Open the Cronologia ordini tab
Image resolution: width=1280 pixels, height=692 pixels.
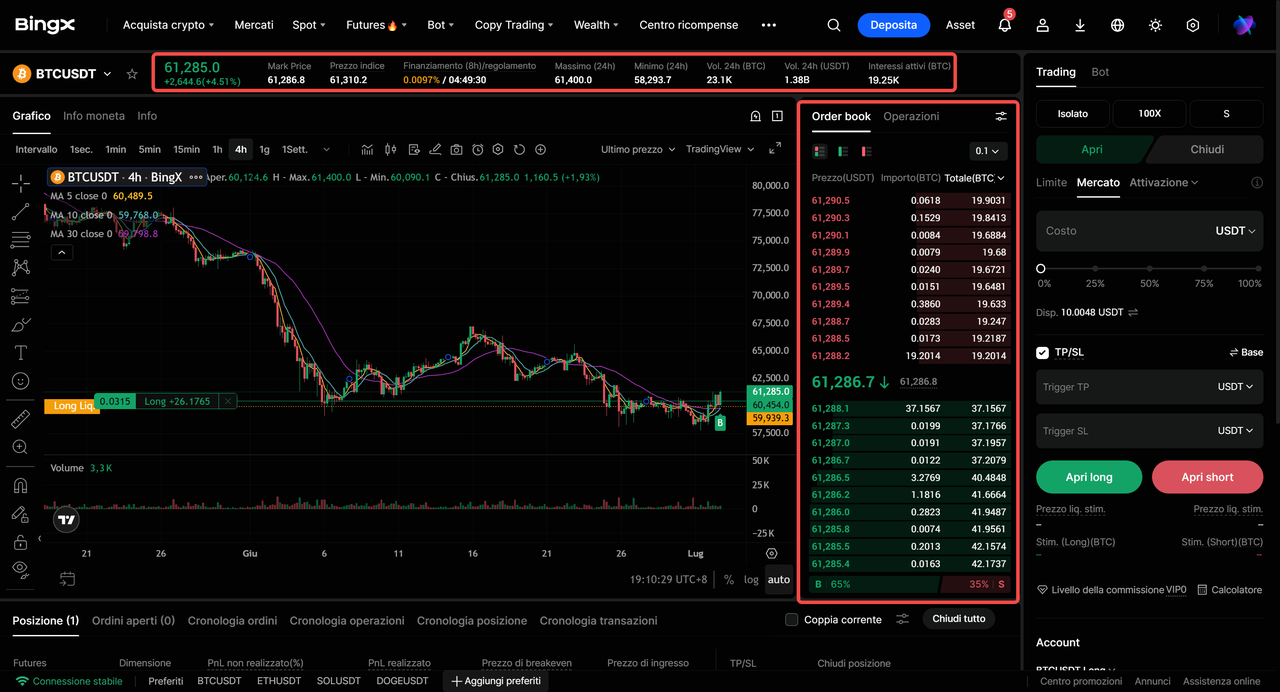pos(232,621)
